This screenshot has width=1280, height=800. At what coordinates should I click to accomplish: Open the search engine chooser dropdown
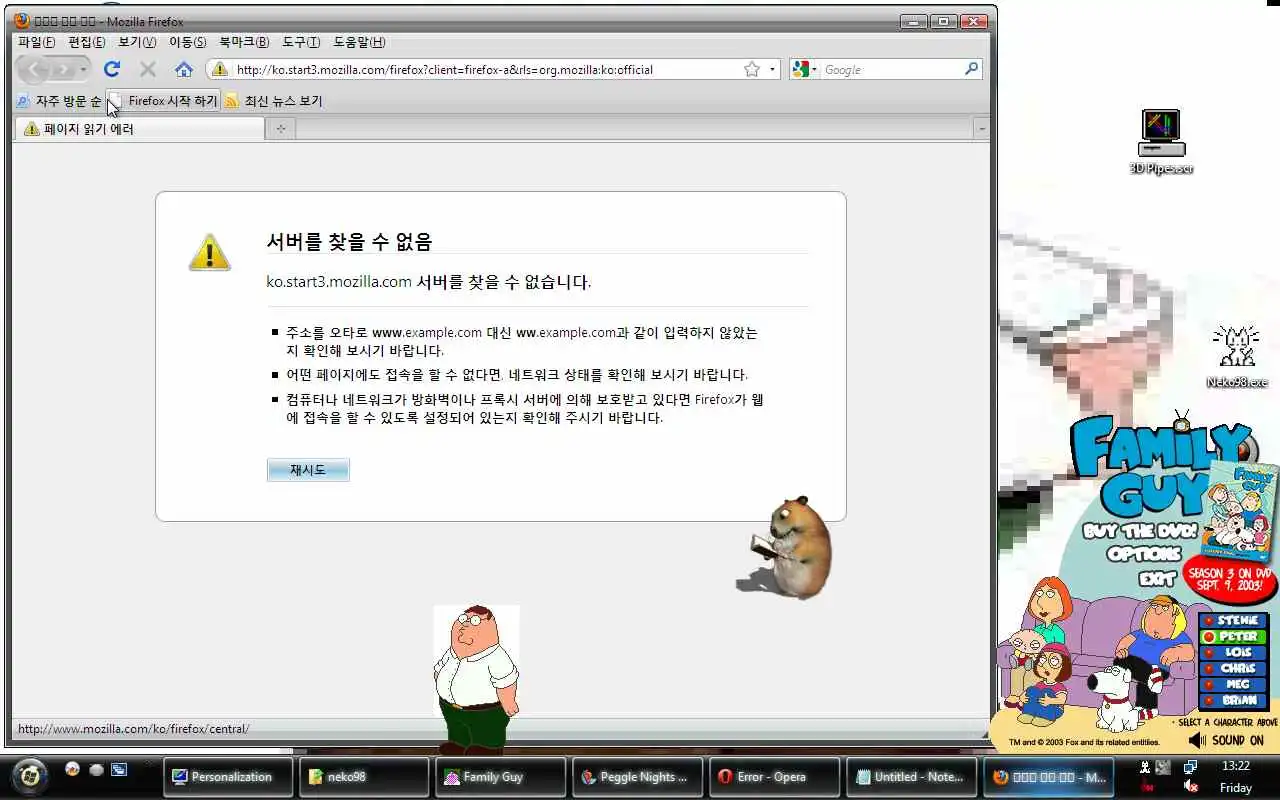tap(814, 69)
